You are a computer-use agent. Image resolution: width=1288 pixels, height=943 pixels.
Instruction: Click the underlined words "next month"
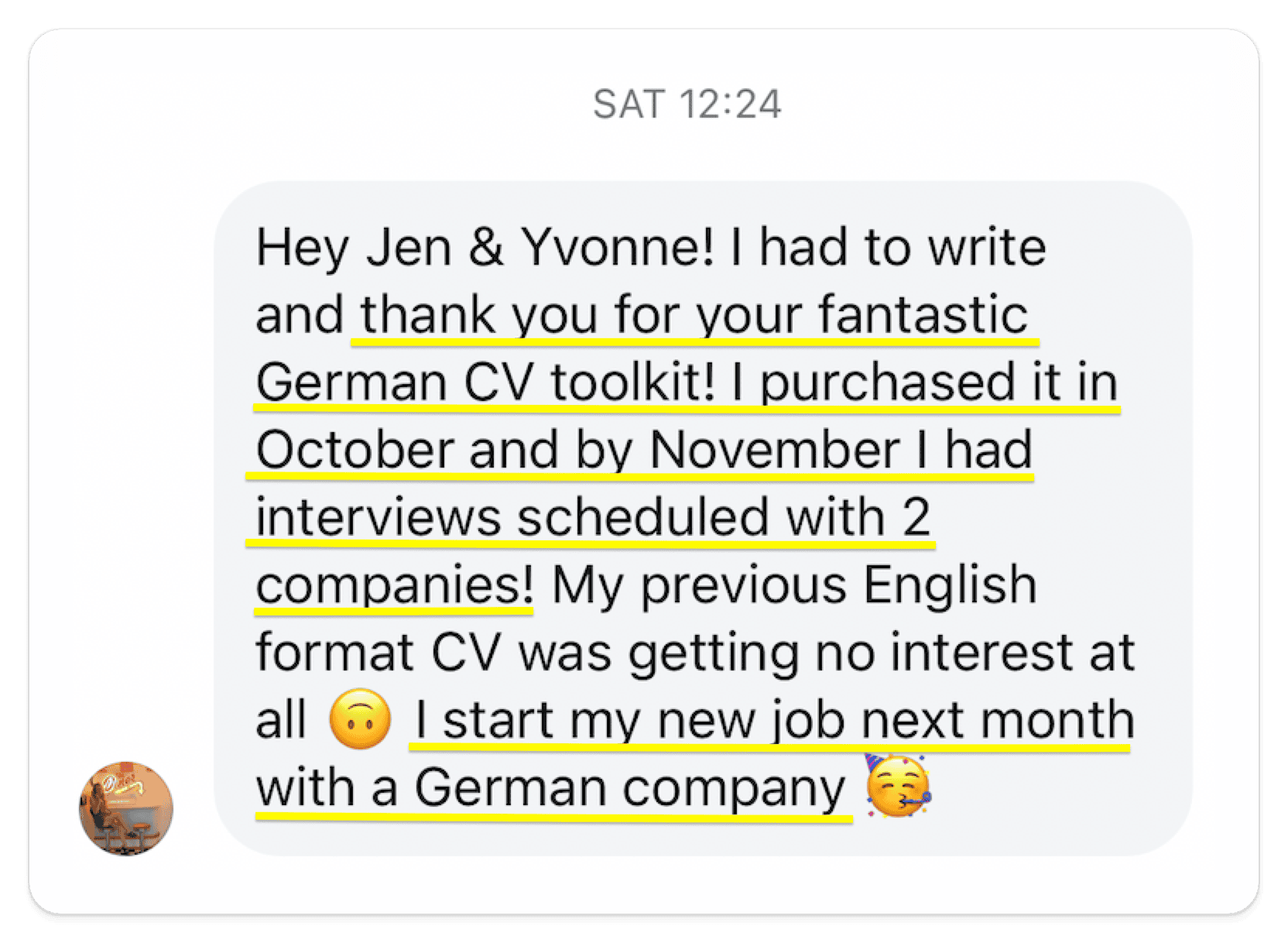998,720
